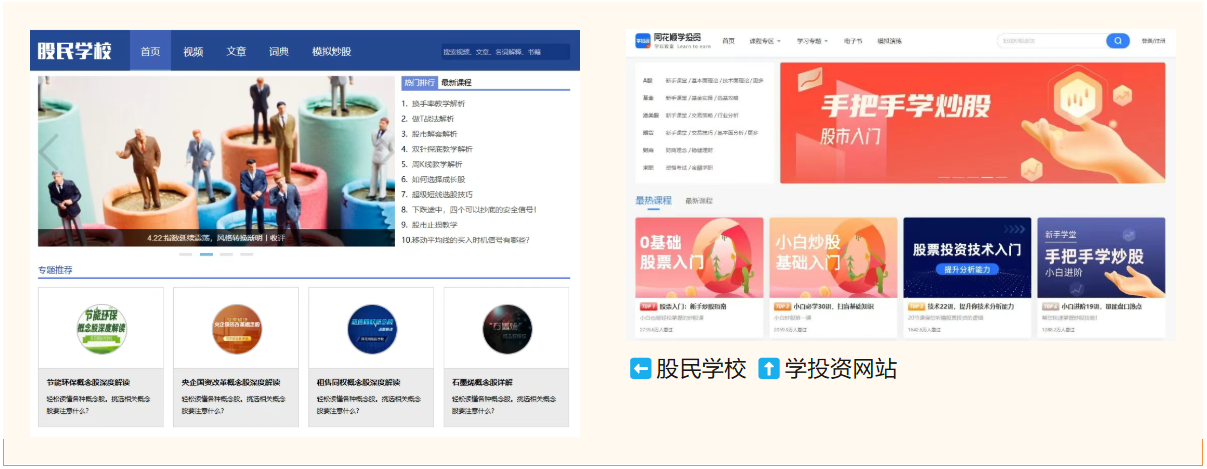This screenshot has height=469, width=1207.
Task: Switch to the 最新课程 tab beside 热门排行
Action: coord(456,82)
